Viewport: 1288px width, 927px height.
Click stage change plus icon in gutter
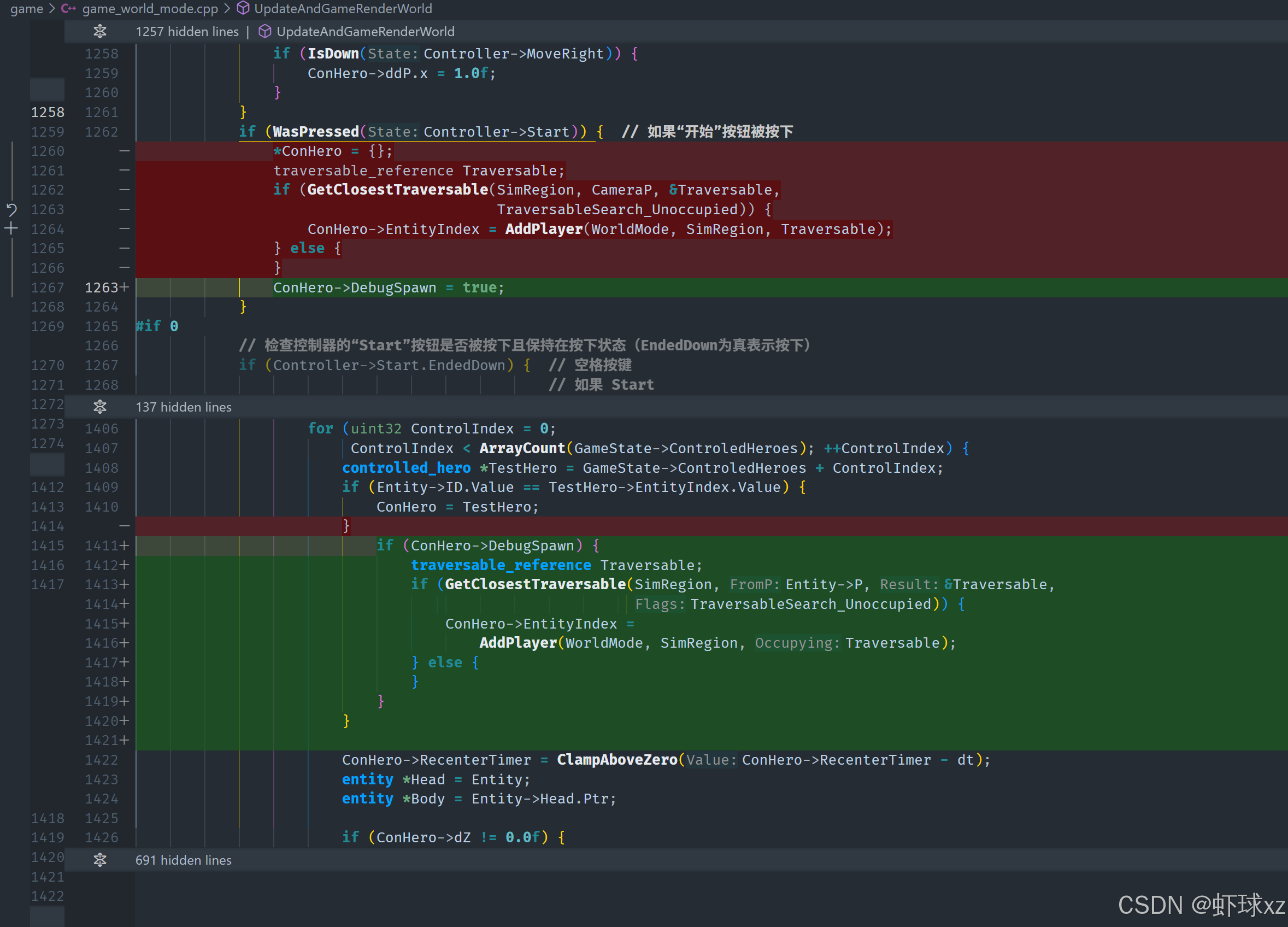[x=11, y=229]
